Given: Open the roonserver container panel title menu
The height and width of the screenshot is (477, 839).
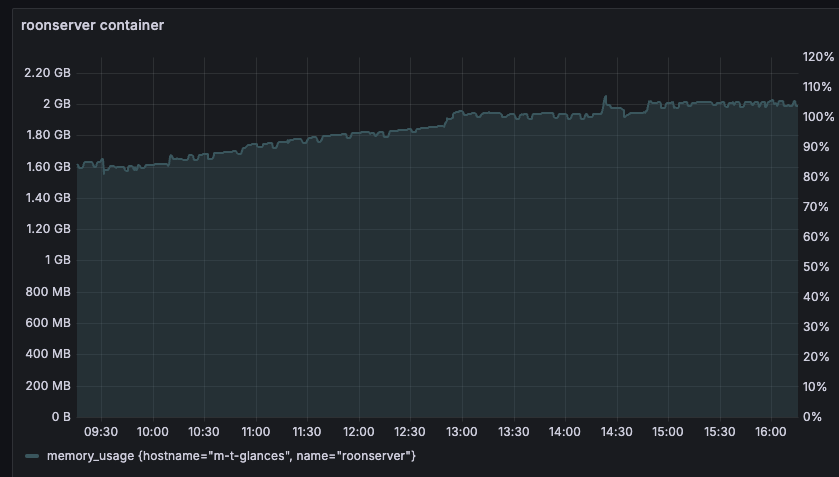Looking at the screenshot, I should point(92,25).
